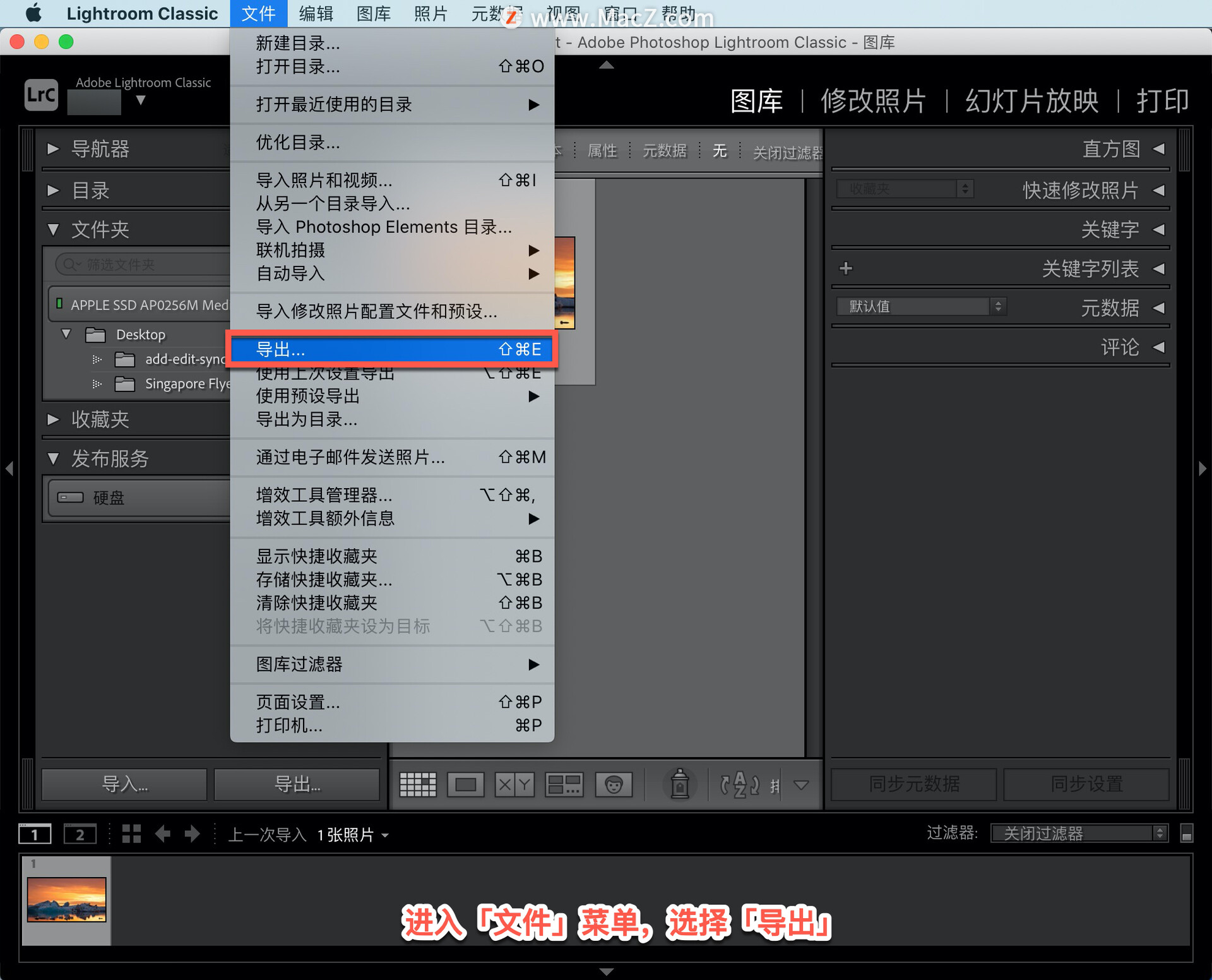Expand the 关键字 panel

coord(1158,230)
